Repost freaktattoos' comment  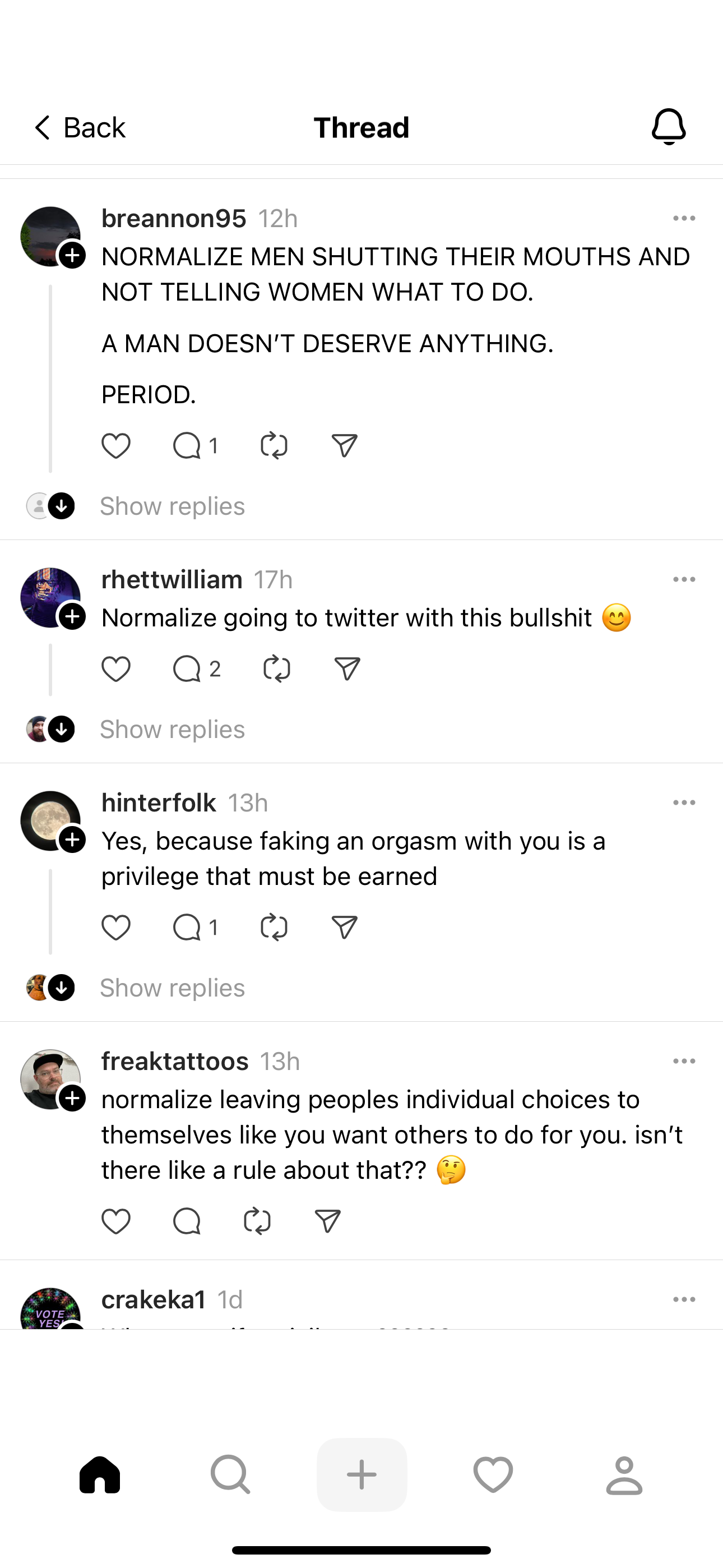[257, 1221]
